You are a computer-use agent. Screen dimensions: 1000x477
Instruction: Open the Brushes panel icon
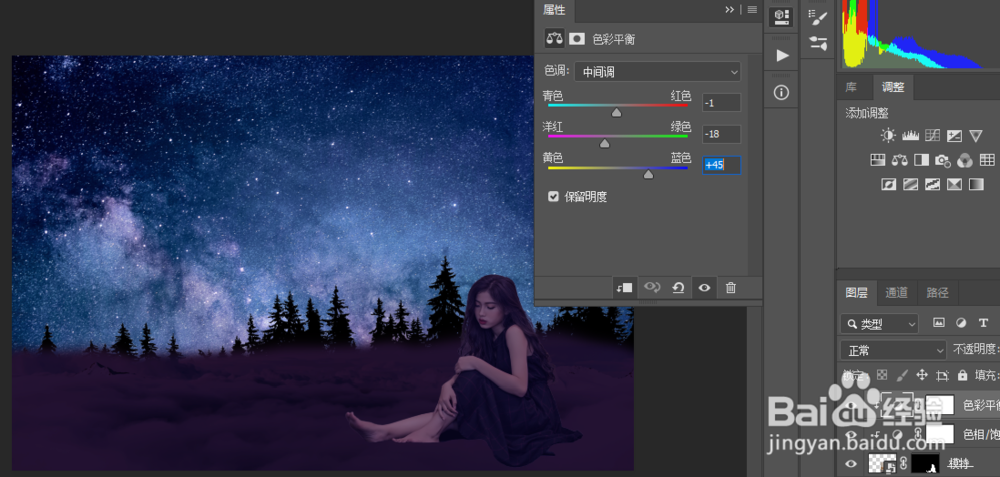tap(818, 17)
